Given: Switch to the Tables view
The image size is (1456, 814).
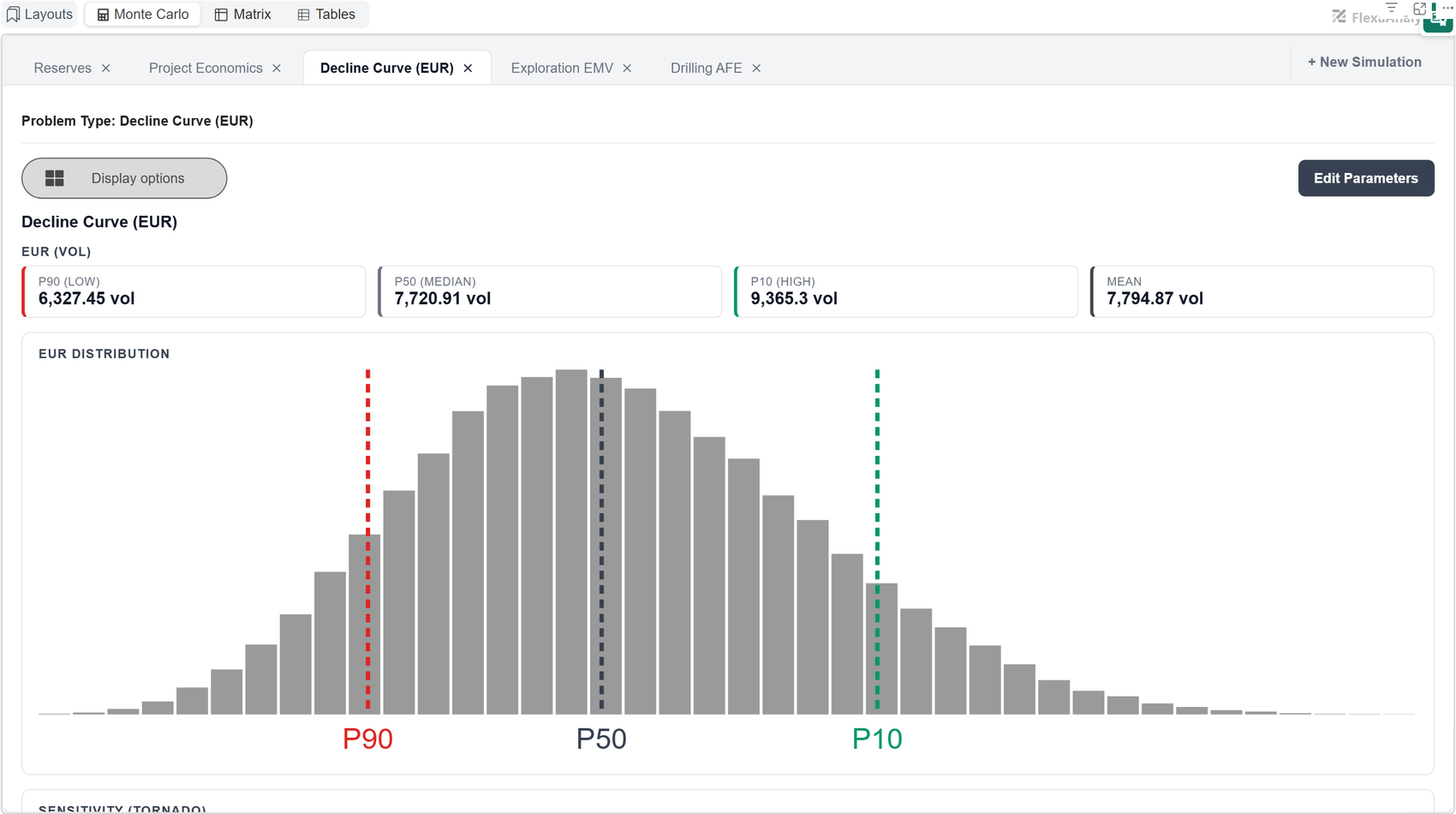Looking at the screenshot, I should coord(326,15).
